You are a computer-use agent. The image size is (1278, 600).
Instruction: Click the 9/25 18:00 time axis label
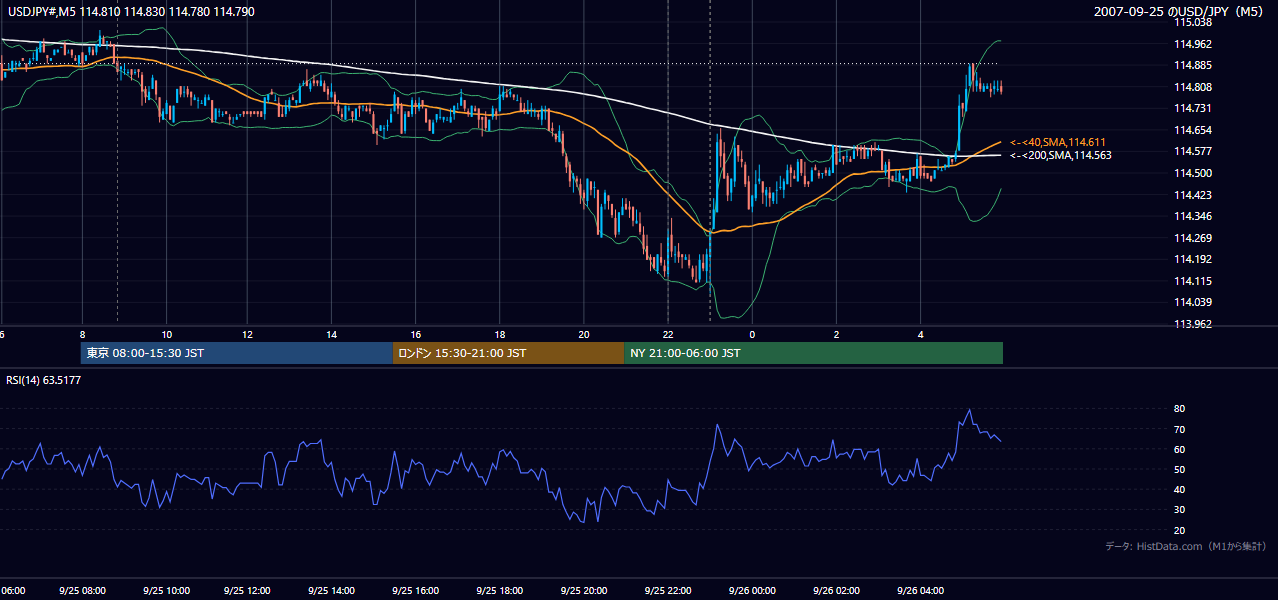click(500, 591)
